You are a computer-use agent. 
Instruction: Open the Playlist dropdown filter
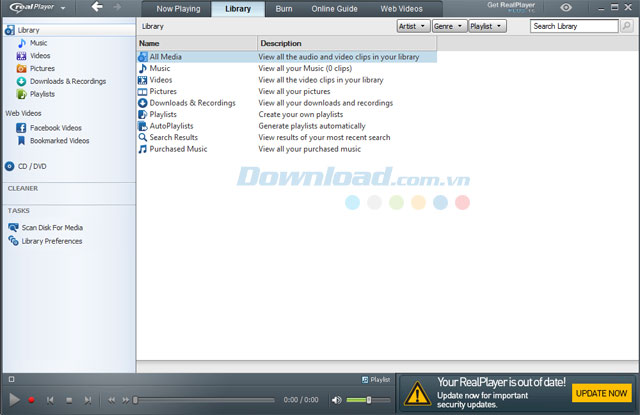(487, 26)
